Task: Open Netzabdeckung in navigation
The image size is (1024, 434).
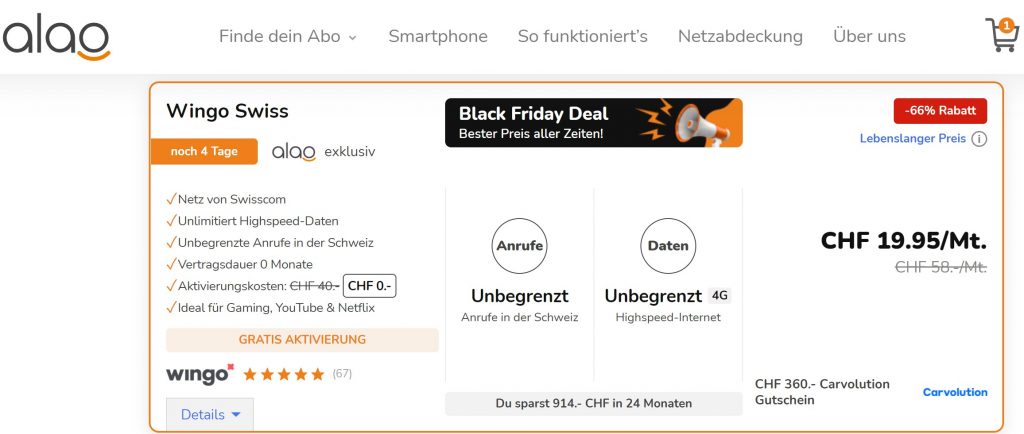Action: 740,36
